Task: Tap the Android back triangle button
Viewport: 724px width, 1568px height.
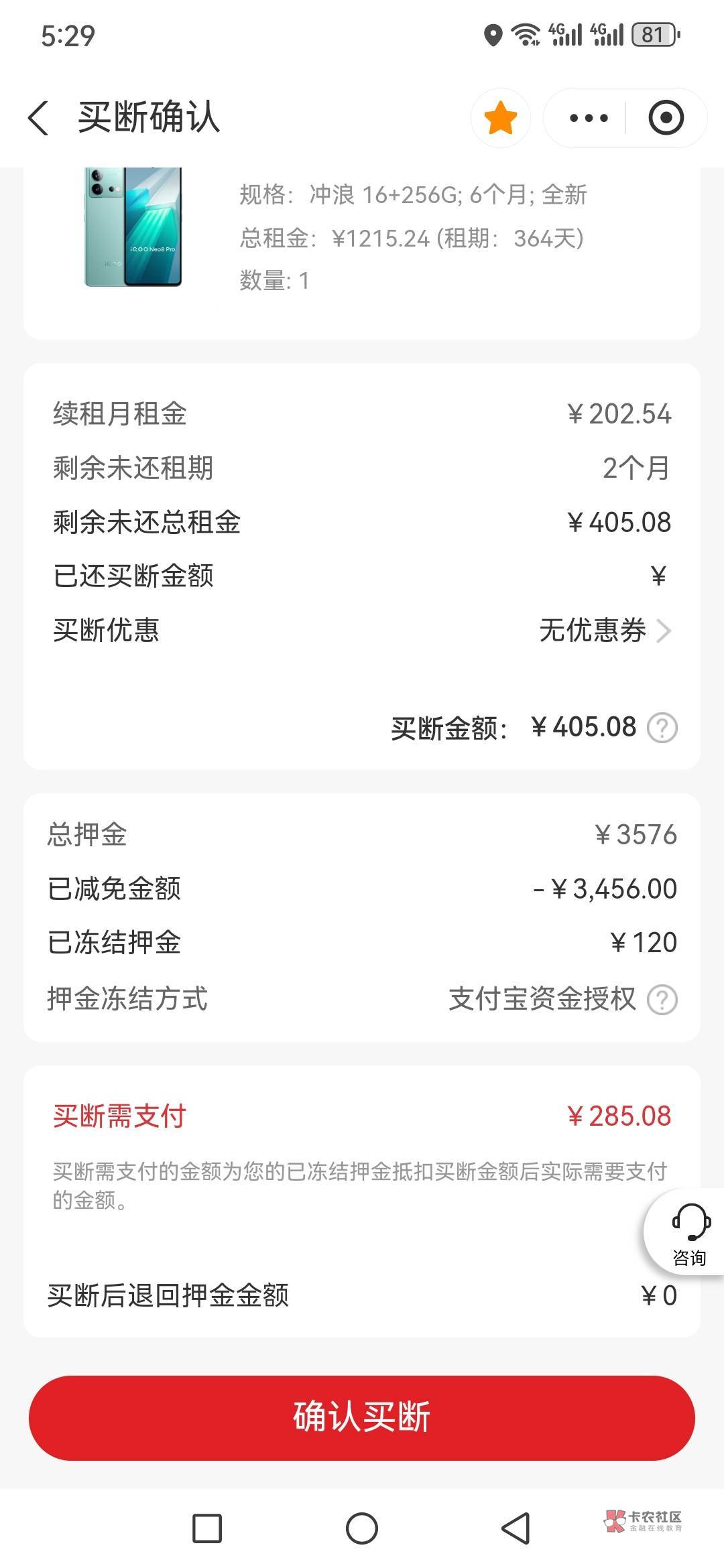Action: (x=516, y=1528)
